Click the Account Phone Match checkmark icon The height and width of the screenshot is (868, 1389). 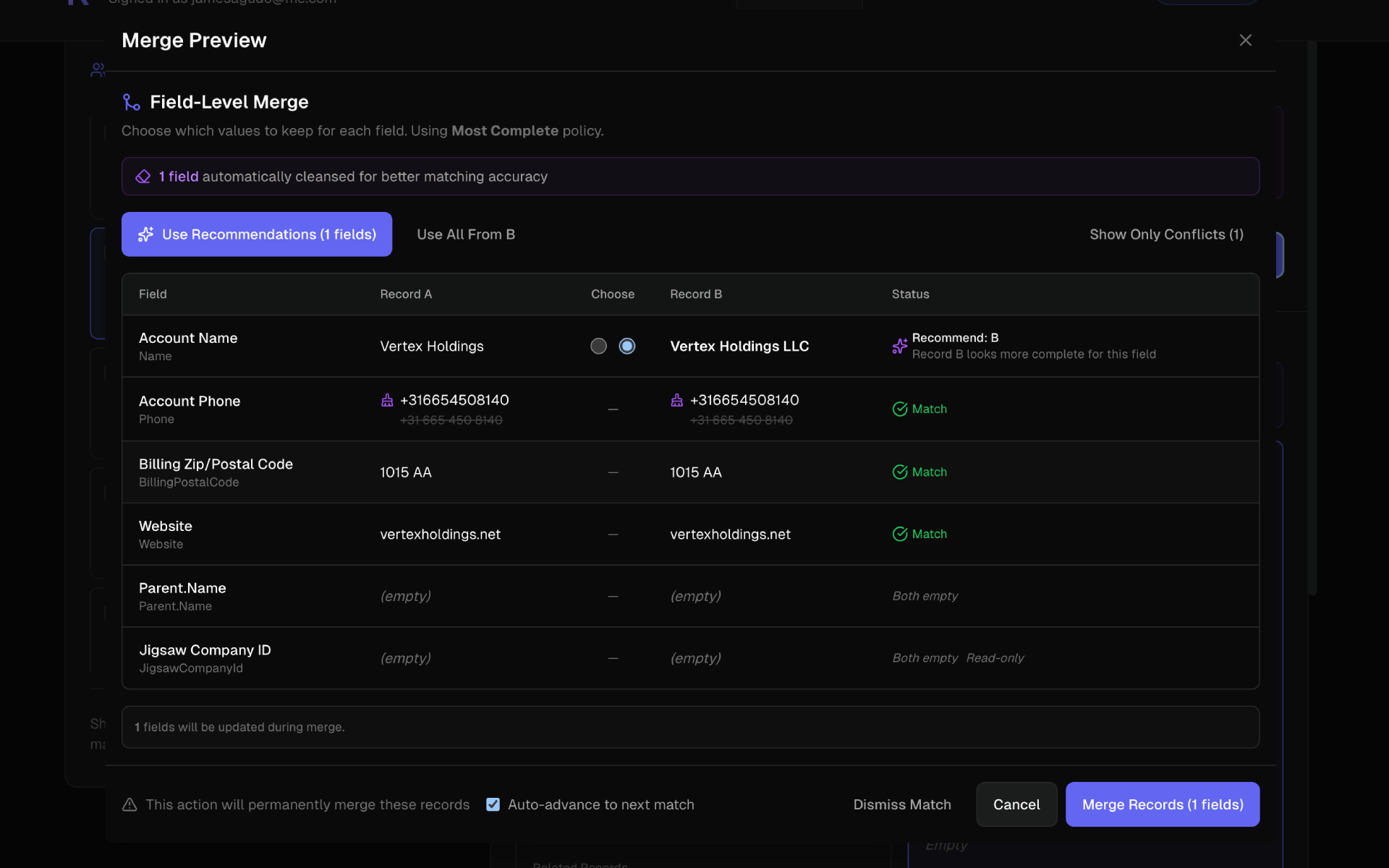pos(899,409)
